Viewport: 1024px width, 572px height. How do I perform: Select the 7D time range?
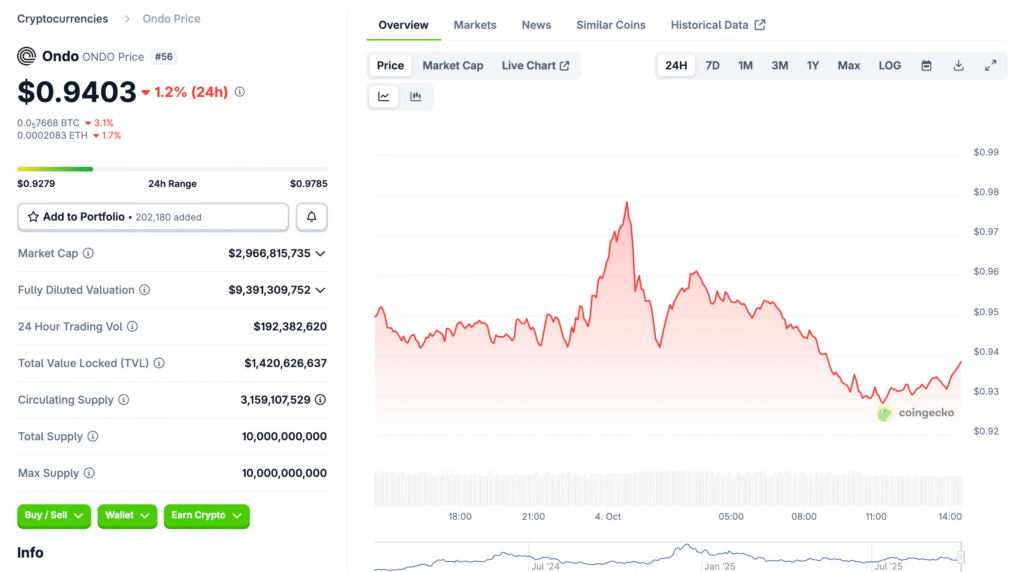[712, 66]
